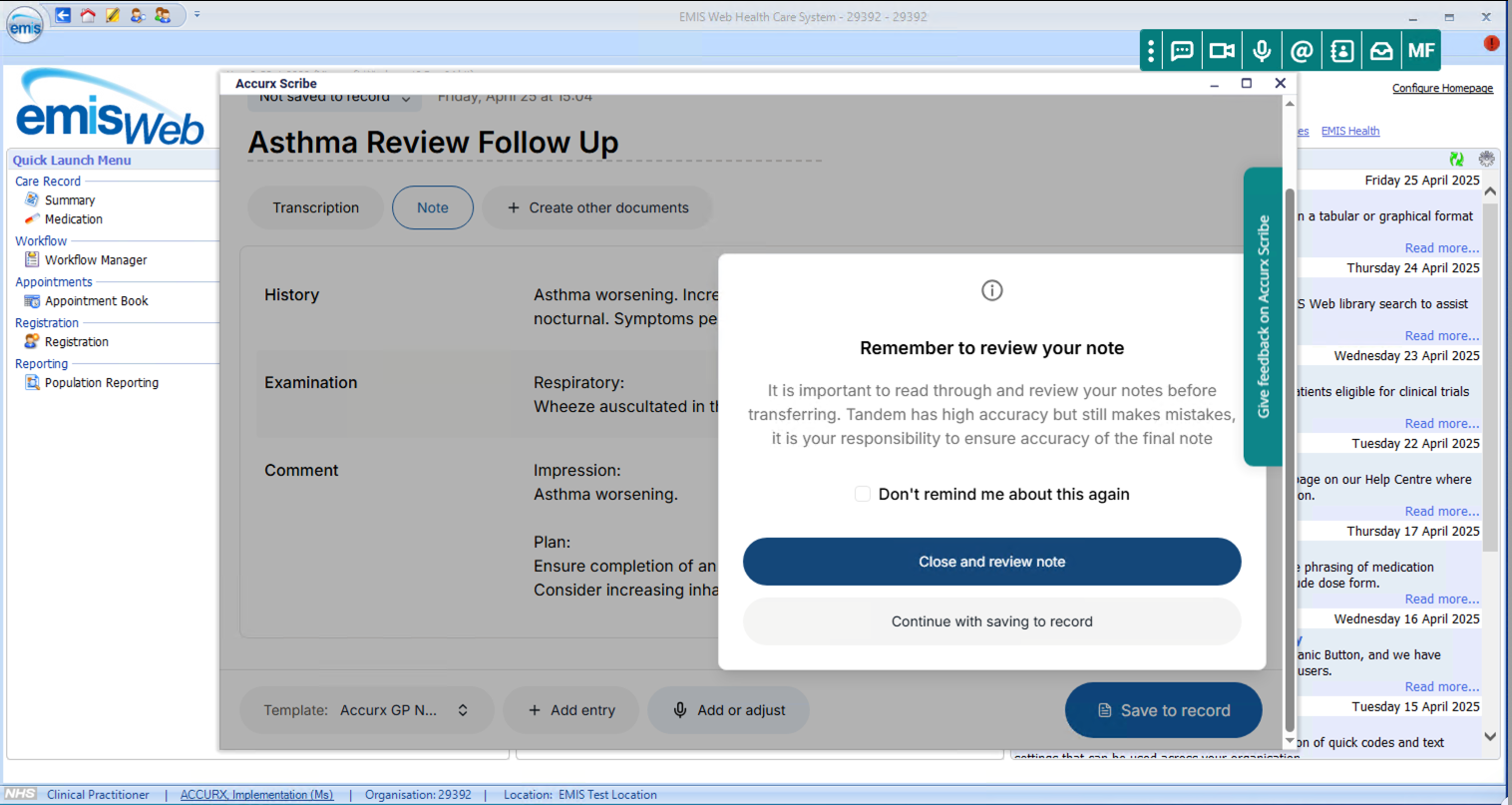This screenshot has height=805, width=1512.
Task: Open Read more under Thursday 17 April
Action: point(1442,599)
